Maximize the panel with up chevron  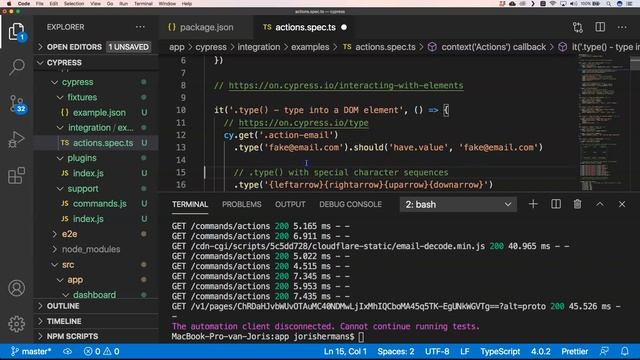tap(600, 204)
